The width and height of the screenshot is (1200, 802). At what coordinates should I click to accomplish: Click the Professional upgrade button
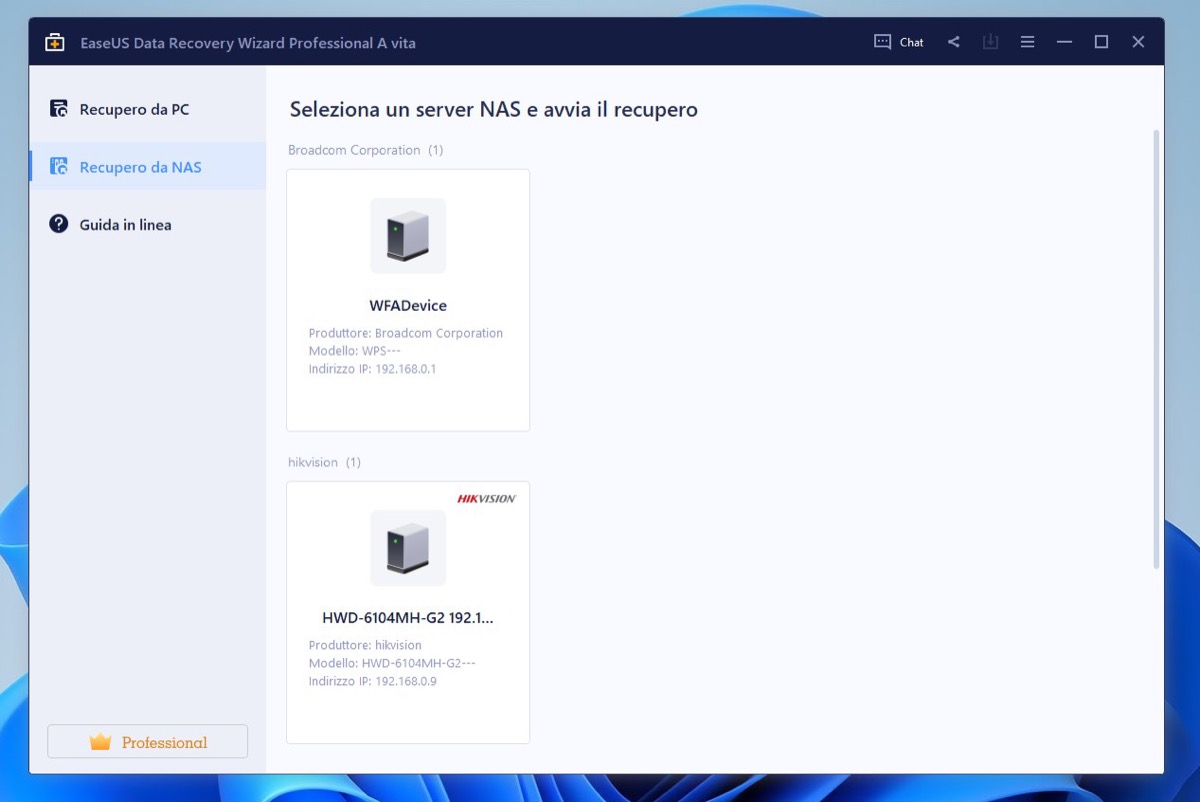147,742
